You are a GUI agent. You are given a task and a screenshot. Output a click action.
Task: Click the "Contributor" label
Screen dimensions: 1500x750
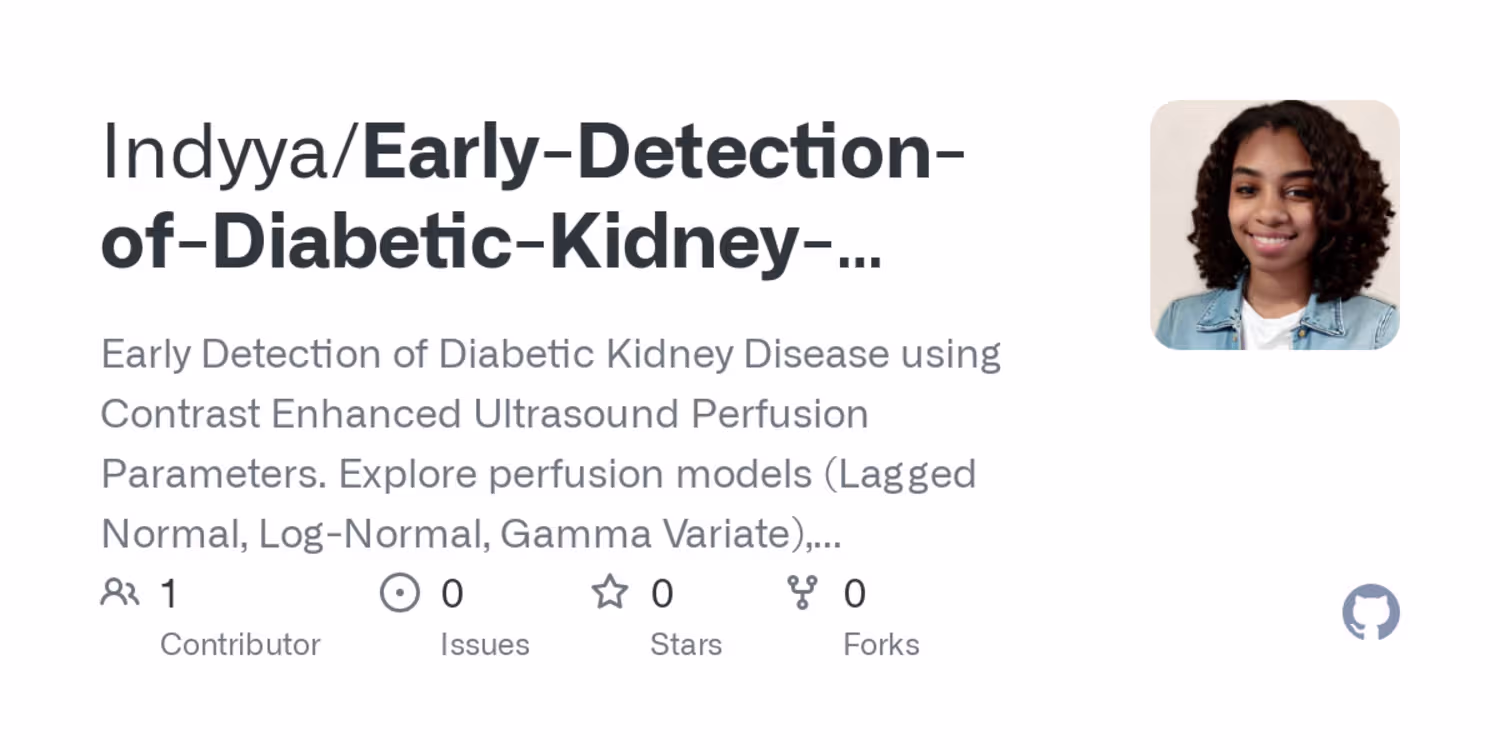click(x=240, y=645)
